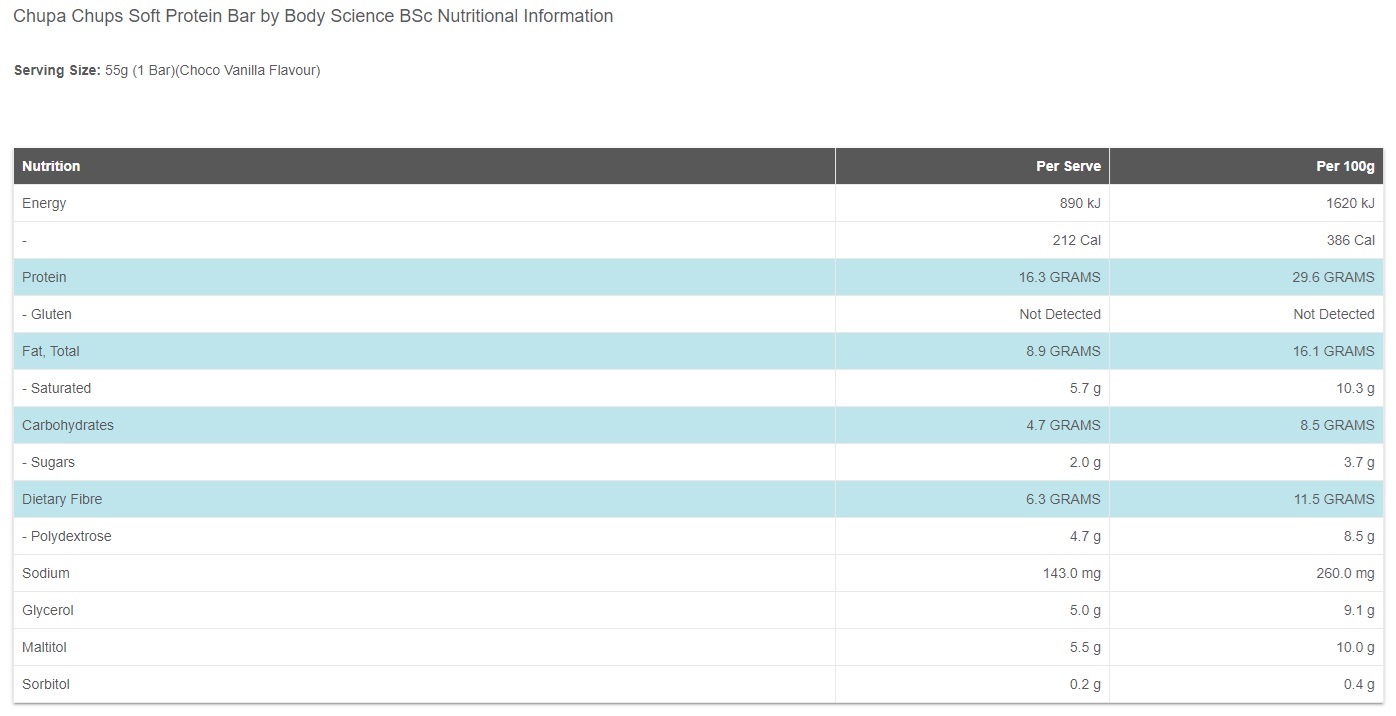The width and height of the screenshot is (1396, 716).
Task: Click Not Detected in Per Serve column
Action: (x=1060, y=314)
